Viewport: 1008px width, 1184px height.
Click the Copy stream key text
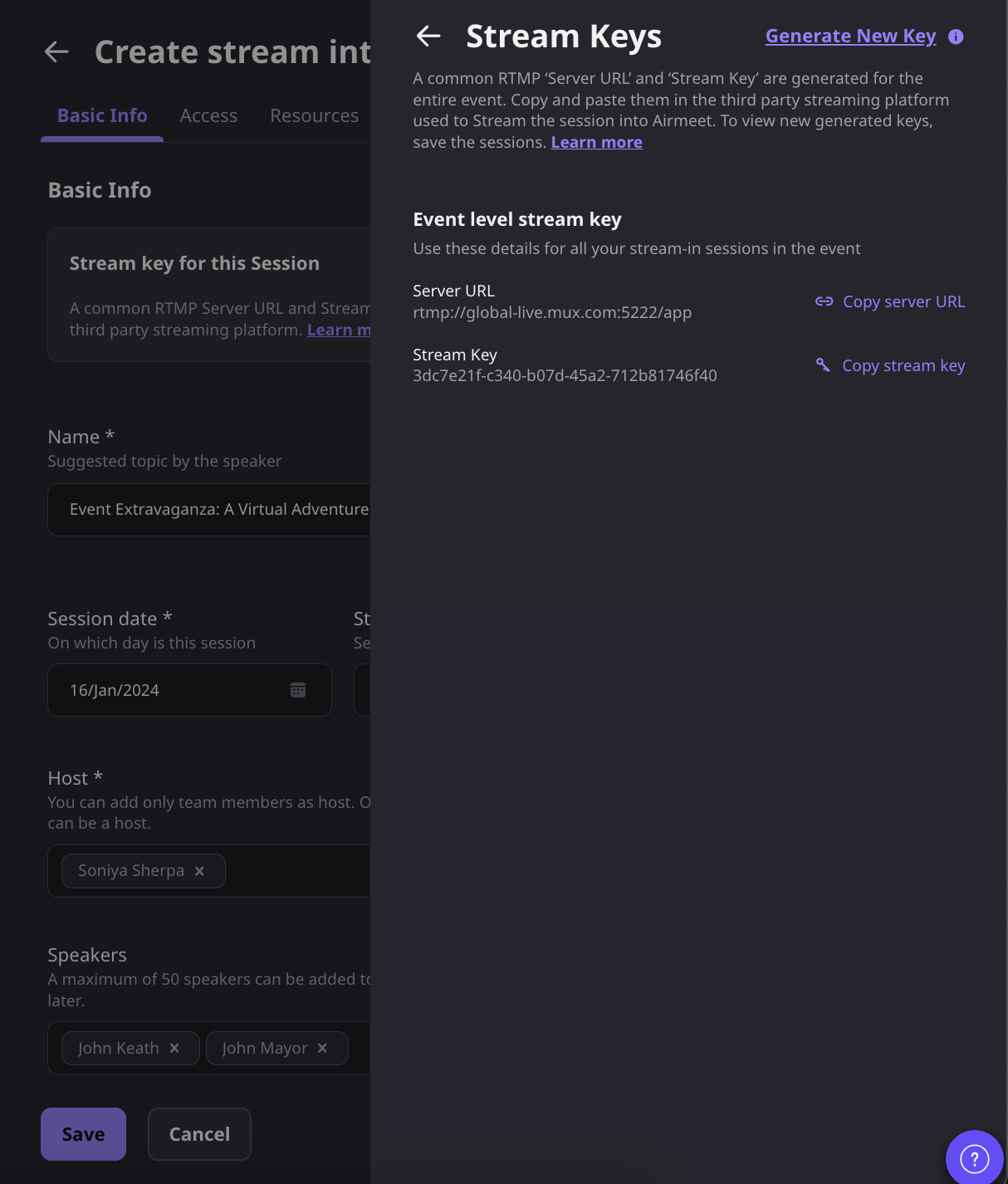[x=903, y=365]
